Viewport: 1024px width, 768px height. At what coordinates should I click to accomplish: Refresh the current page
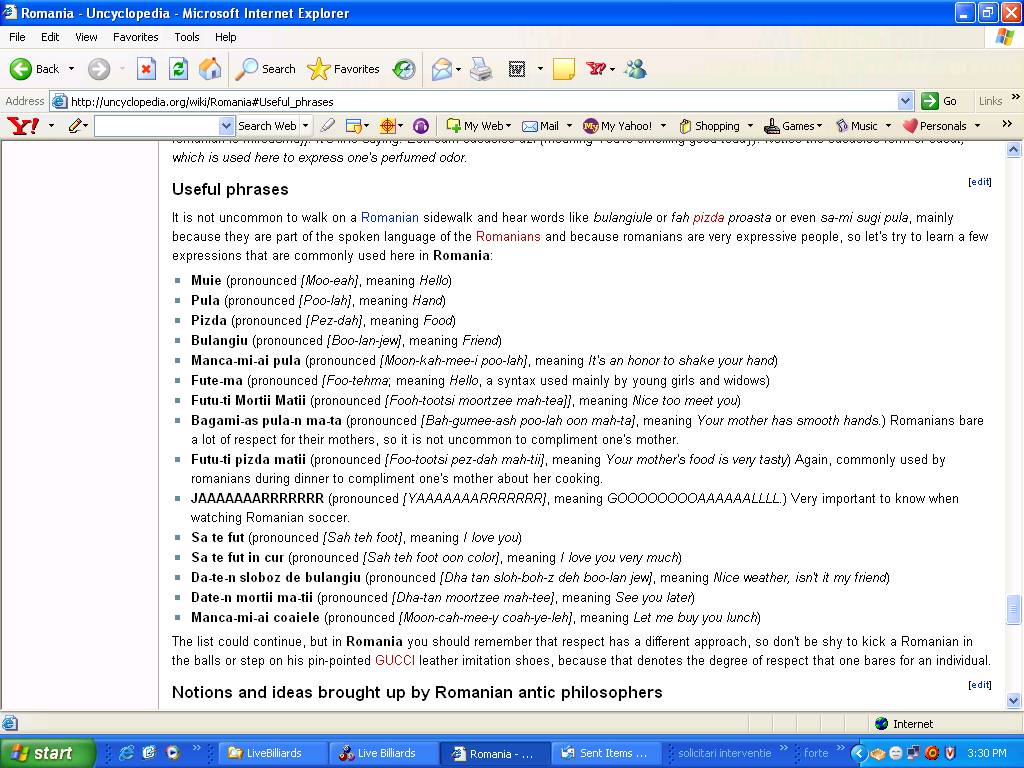coord(178,69)
